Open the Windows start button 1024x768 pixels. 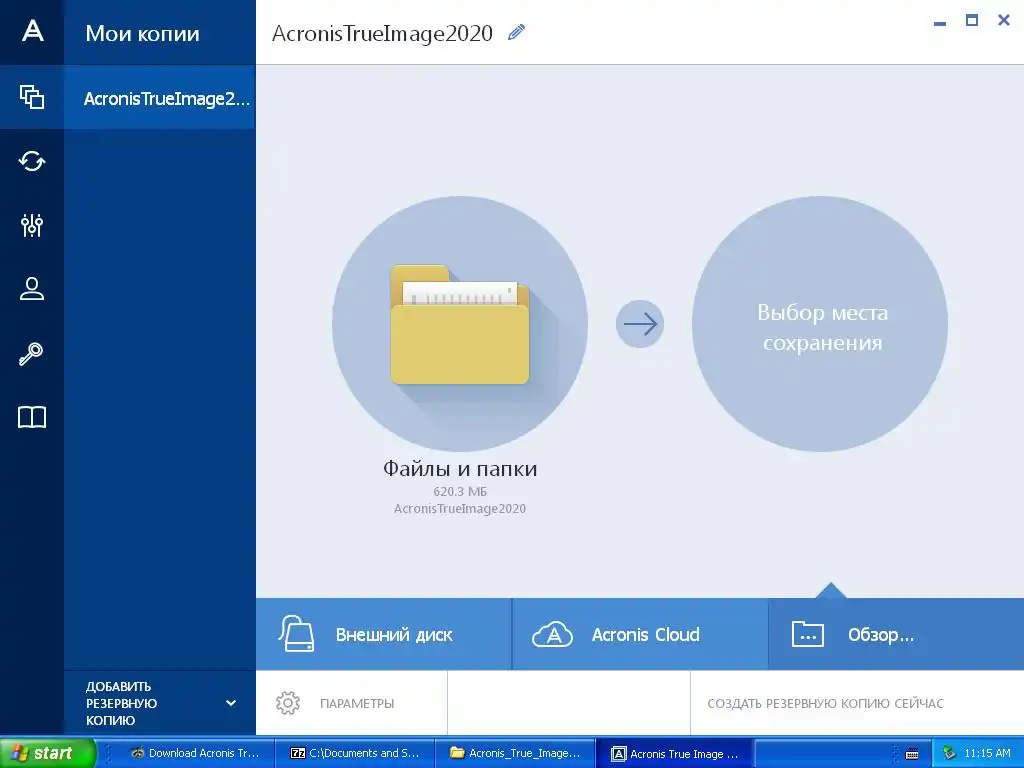pyautogui.click(x=48, y=753)
